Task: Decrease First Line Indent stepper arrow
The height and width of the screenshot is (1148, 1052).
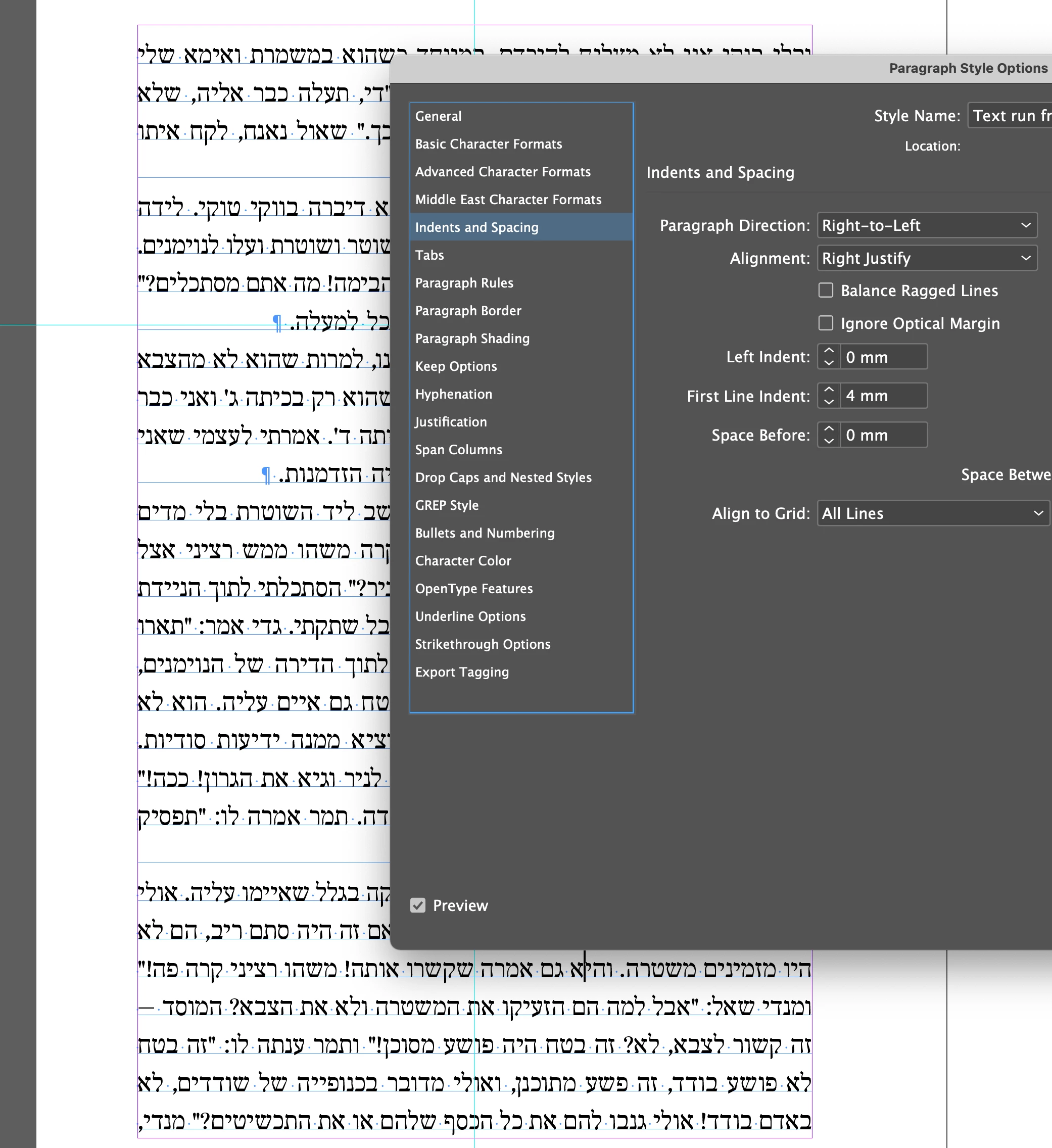Action: 829,402
